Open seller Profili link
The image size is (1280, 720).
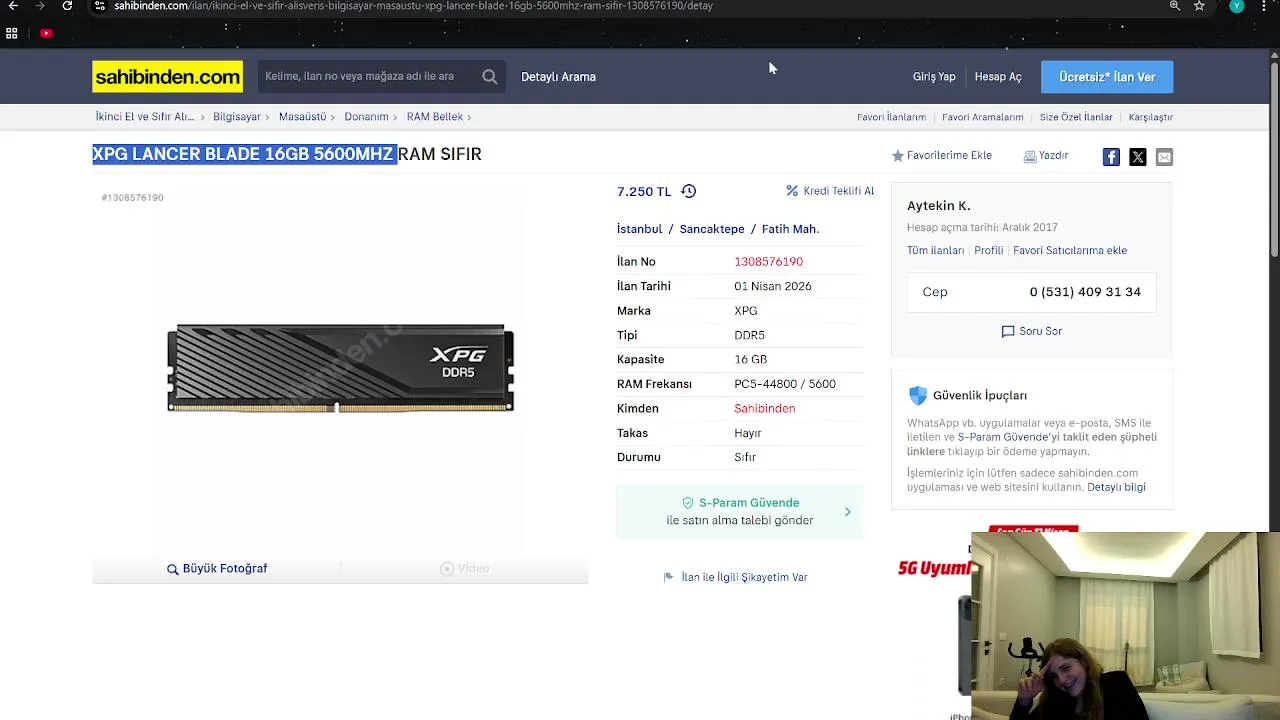988,251
